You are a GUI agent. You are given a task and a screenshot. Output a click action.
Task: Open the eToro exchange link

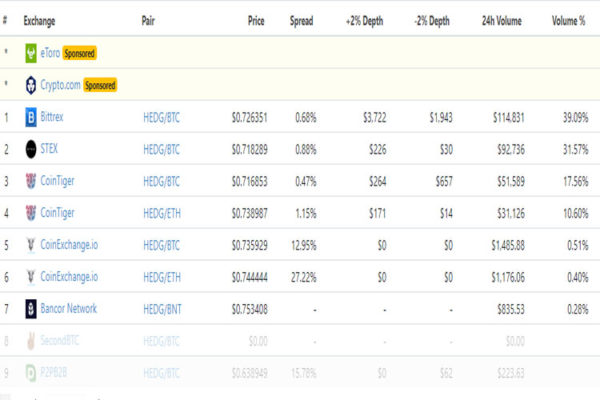coord(50,53)
